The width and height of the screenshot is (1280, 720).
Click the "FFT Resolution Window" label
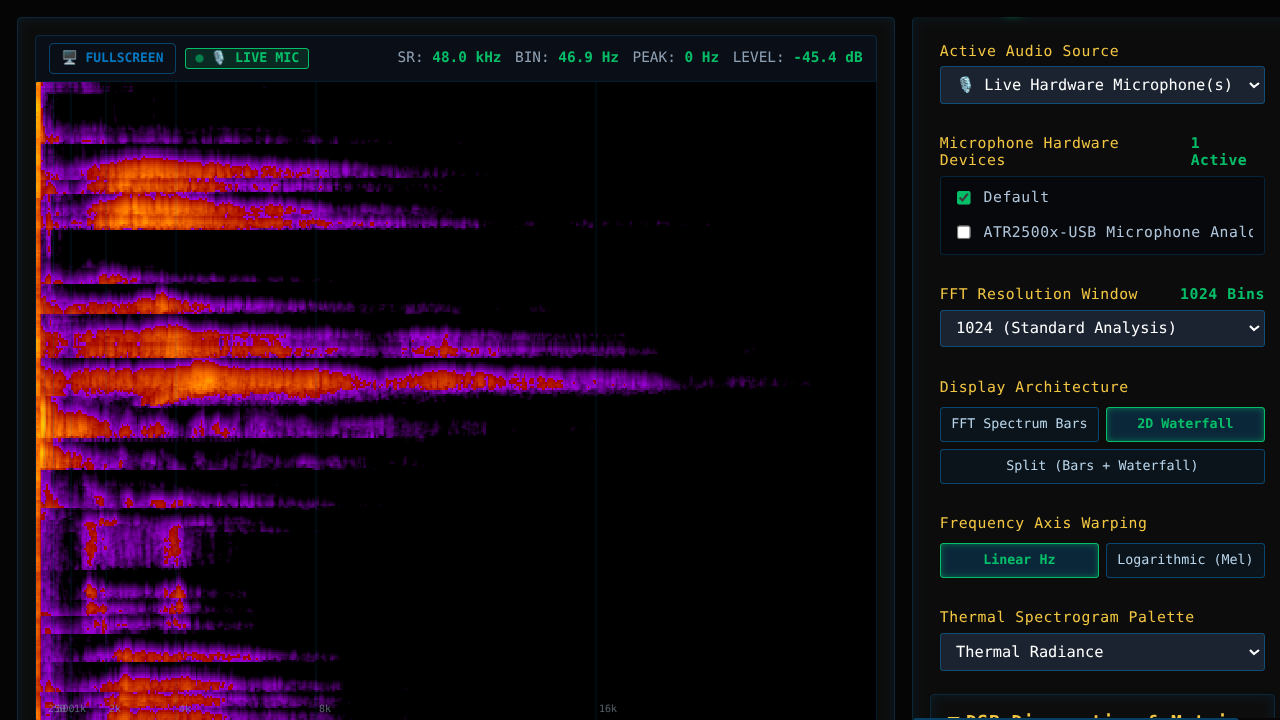[x=1038, y=294]
